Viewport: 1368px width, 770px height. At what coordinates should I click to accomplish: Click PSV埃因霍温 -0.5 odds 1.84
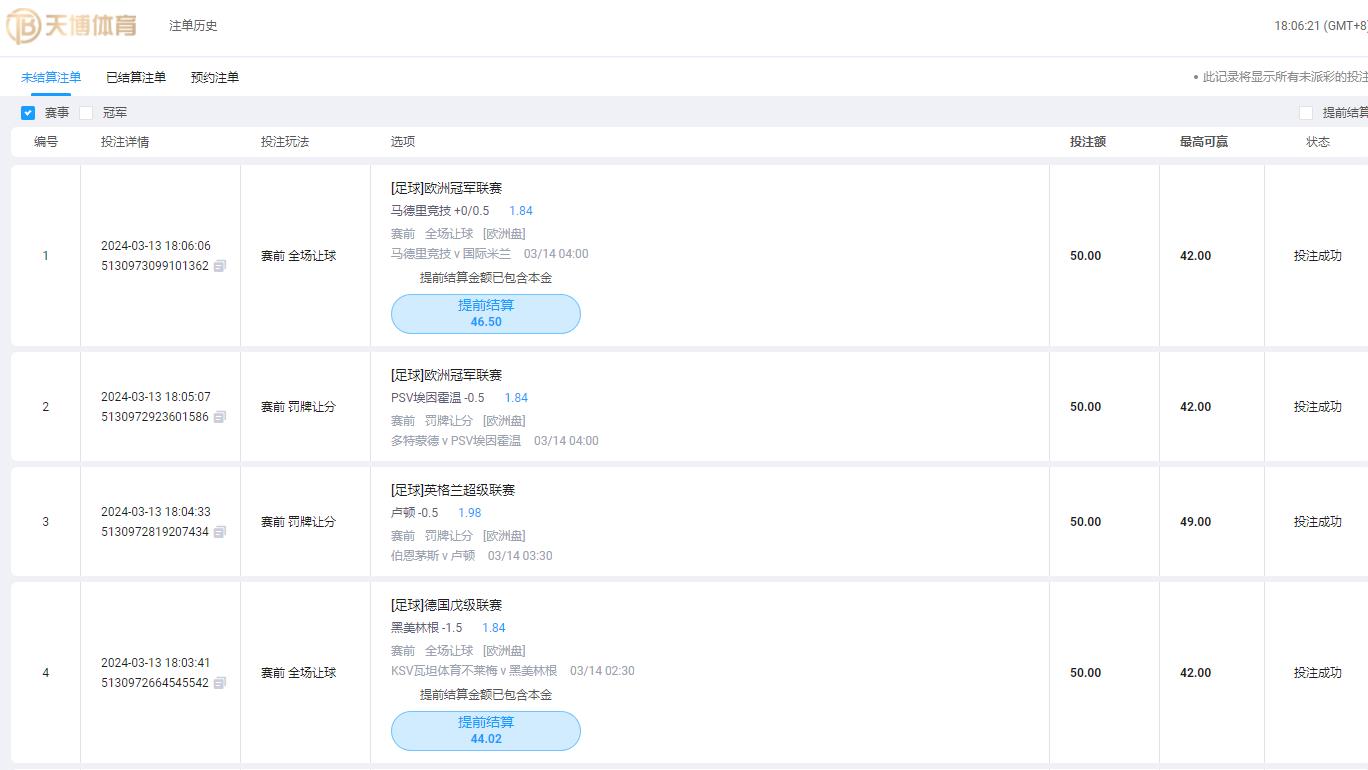click(516, 398)
